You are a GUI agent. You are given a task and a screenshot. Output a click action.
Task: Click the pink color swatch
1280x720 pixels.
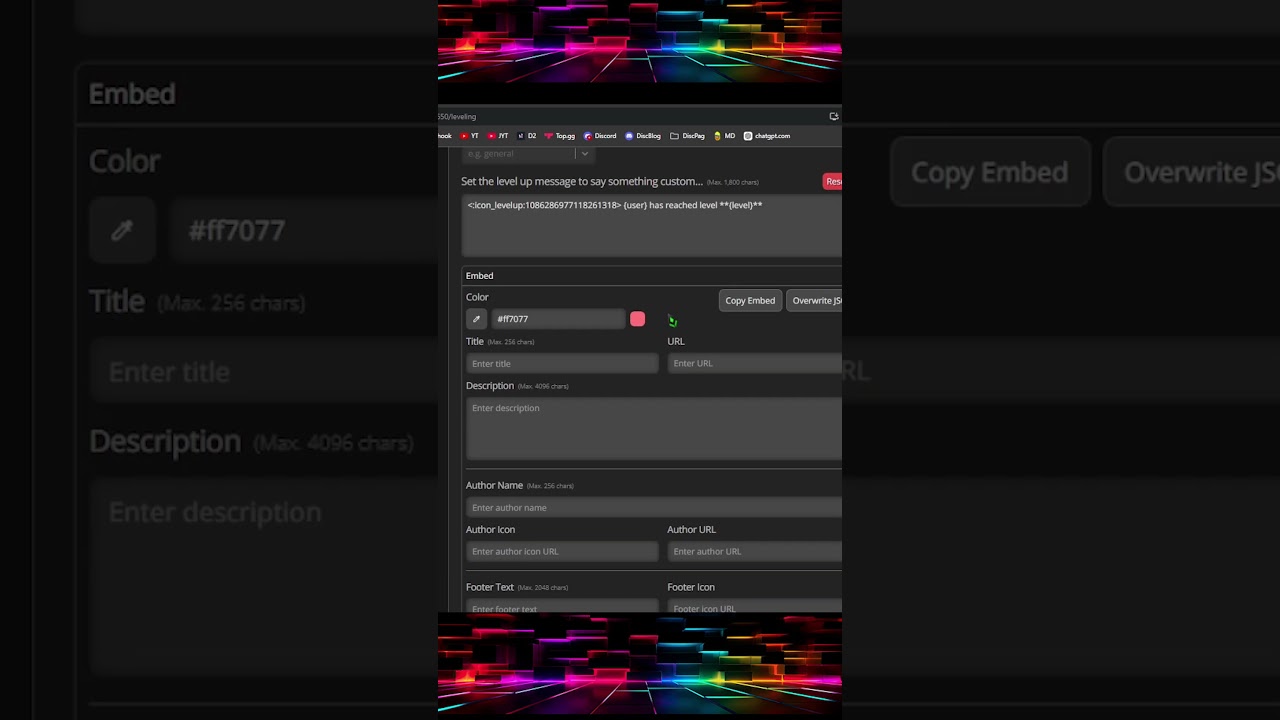coord(638,319)
